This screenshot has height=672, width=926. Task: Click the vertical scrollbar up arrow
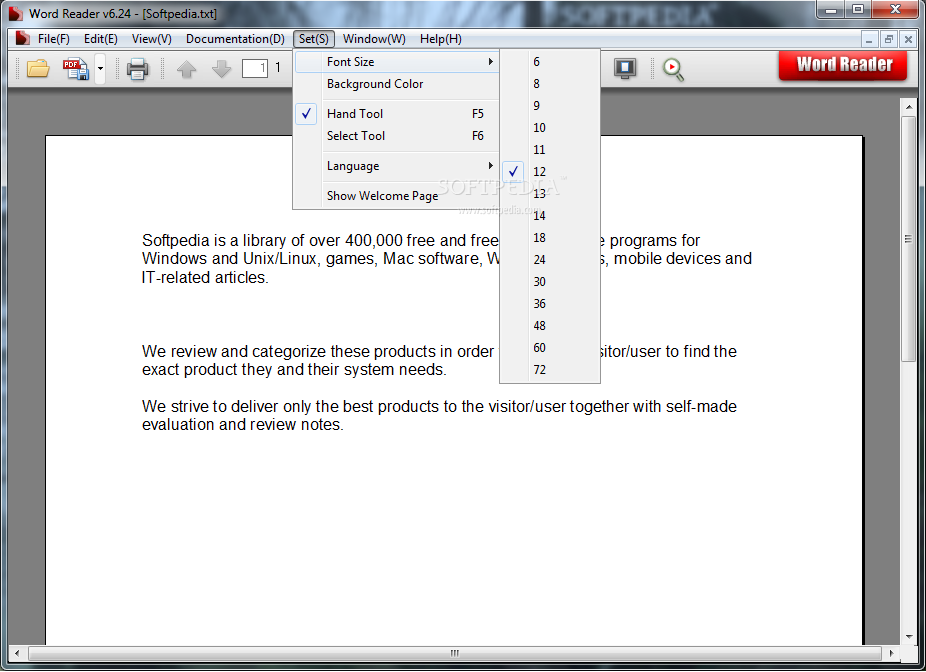(908, 107)
